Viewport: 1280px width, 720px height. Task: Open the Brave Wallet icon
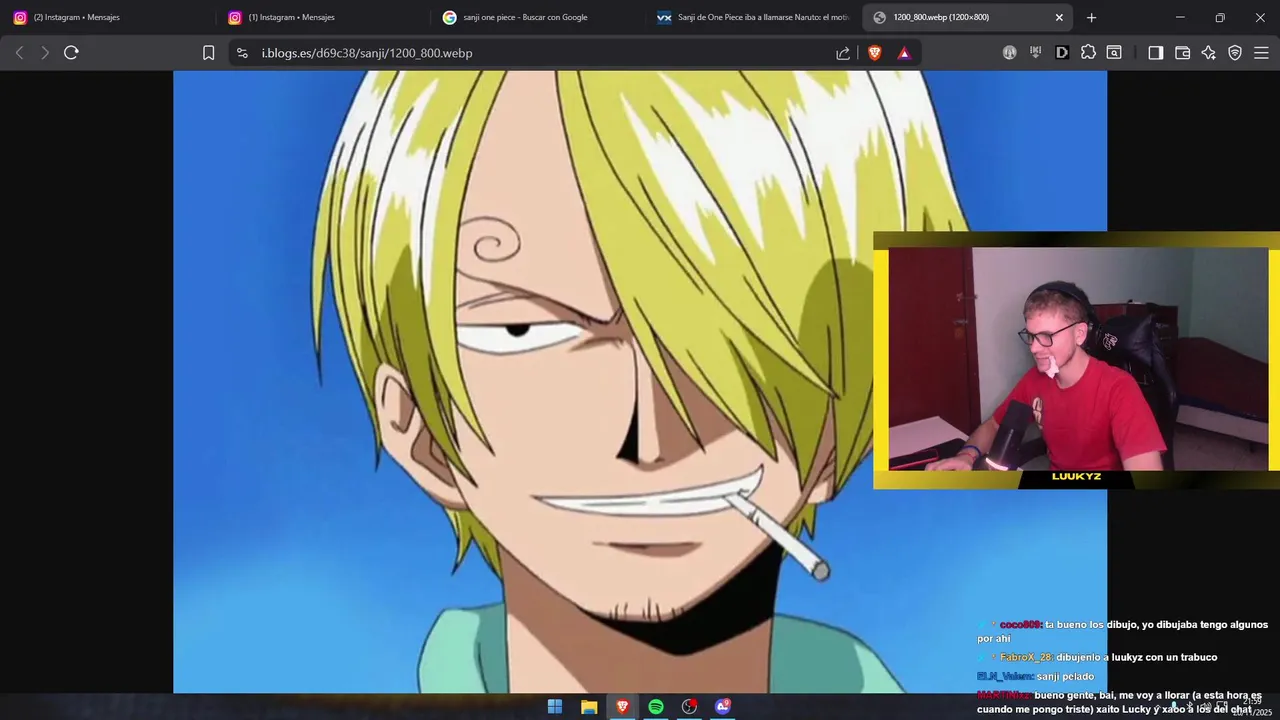tap(1182, 53)
